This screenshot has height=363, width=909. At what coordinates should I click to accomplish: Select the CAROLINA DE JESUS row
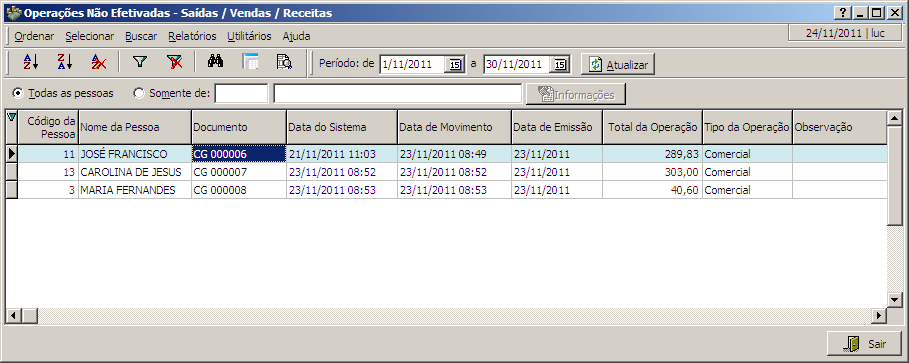click(446, 172)
